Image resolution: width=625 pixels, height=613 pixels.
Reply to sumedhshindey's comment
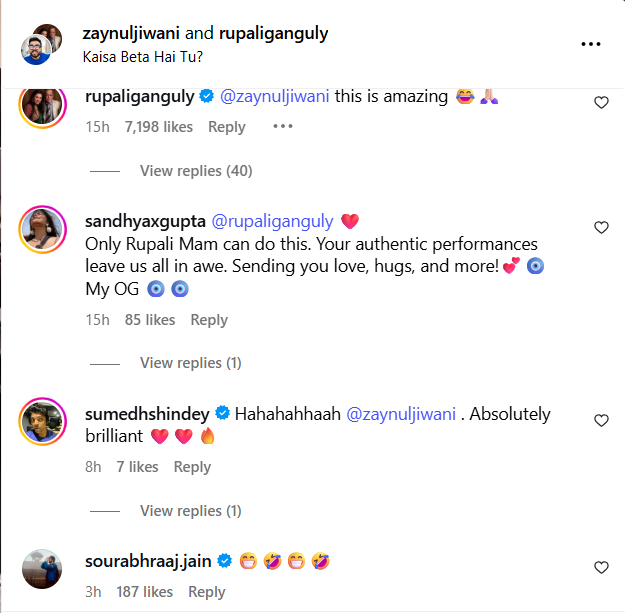[192, 467]
